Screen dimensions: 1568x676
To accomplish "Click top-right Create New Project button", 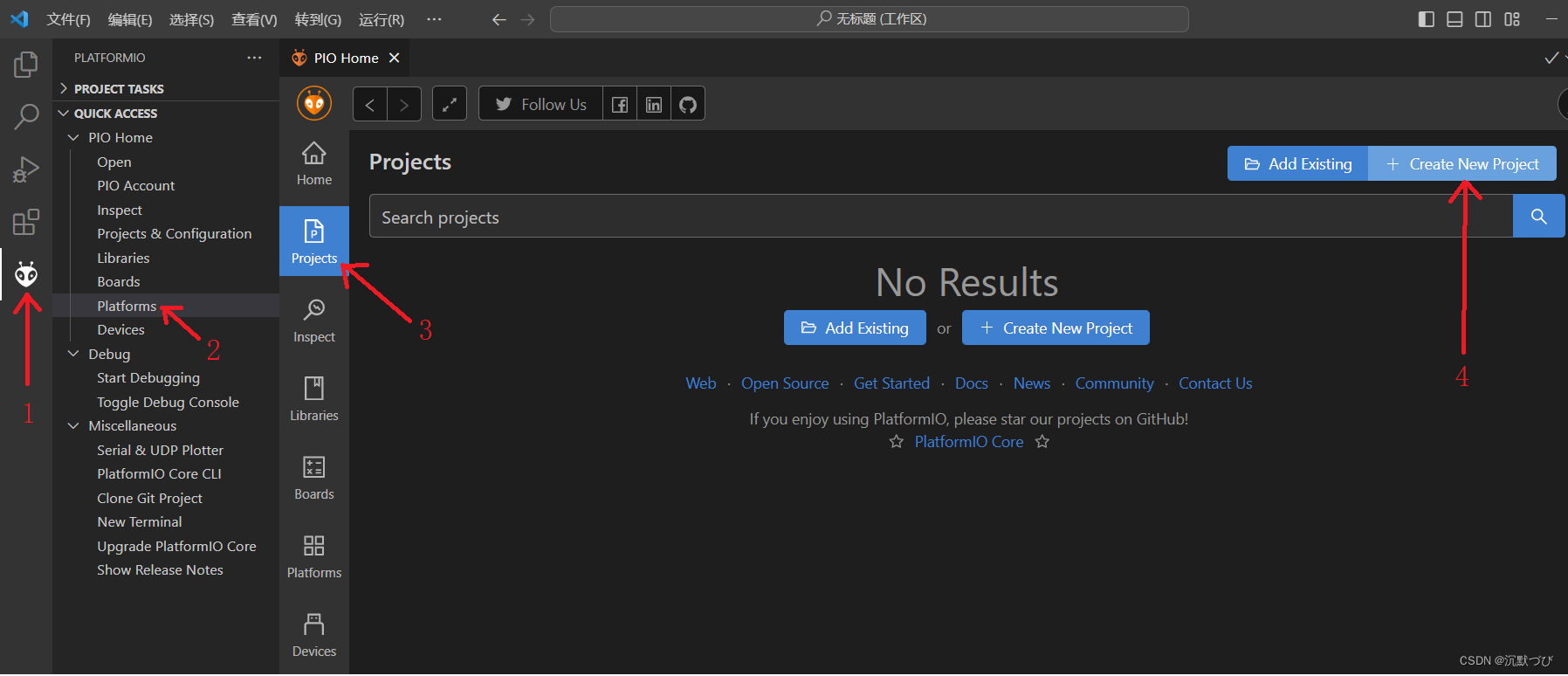I will coord(1462,163).
